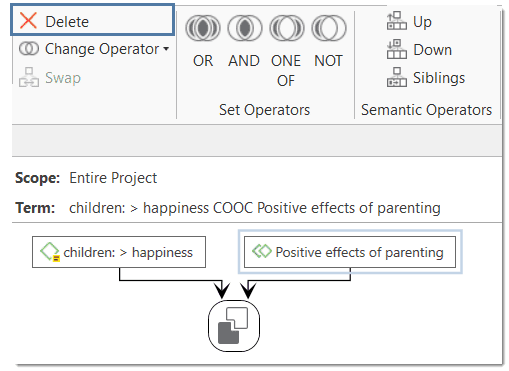Open the Change Operator dropdown arrow

(166, 49)
